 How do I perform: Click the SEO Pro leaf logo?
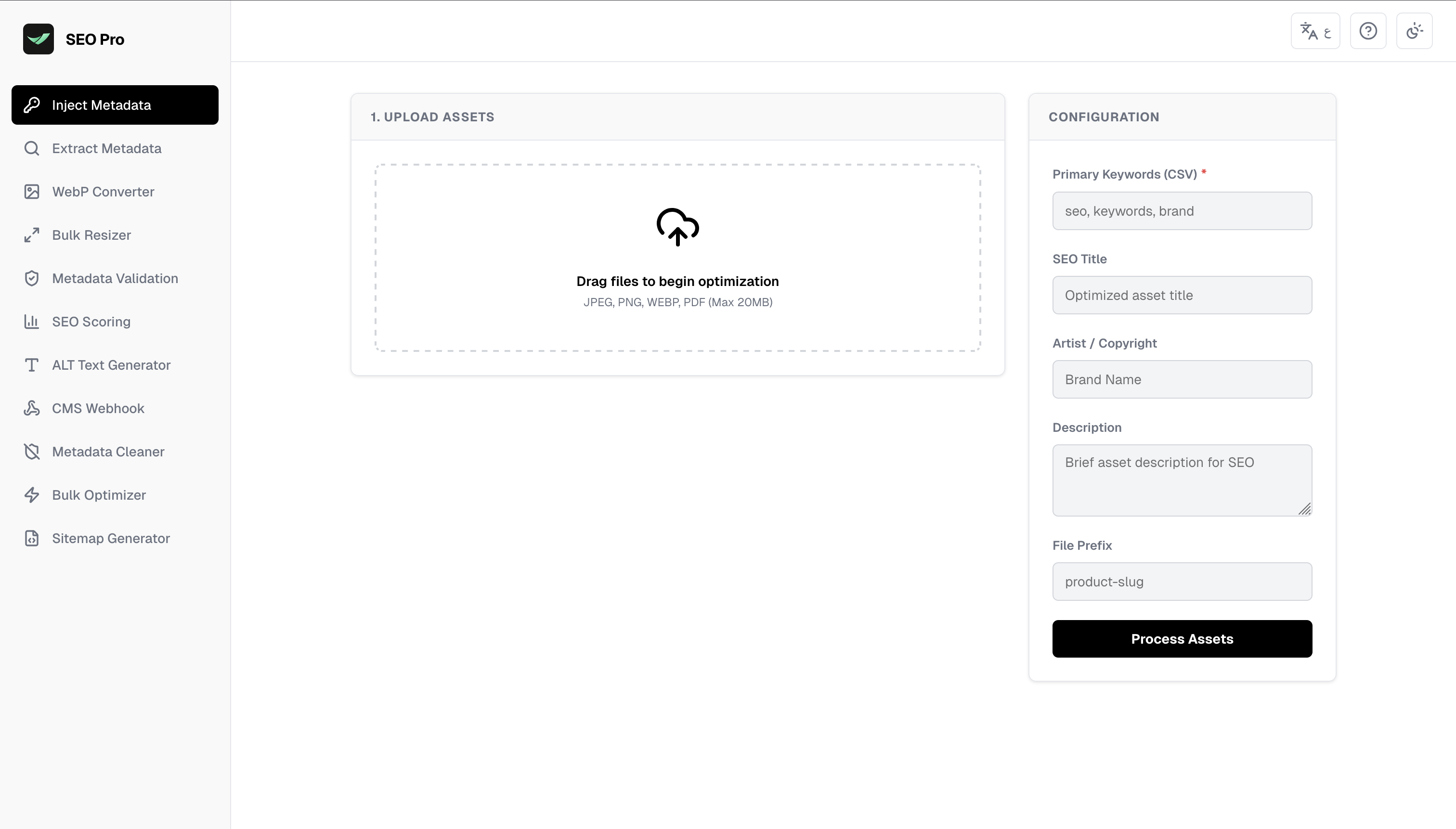(38, 39)
